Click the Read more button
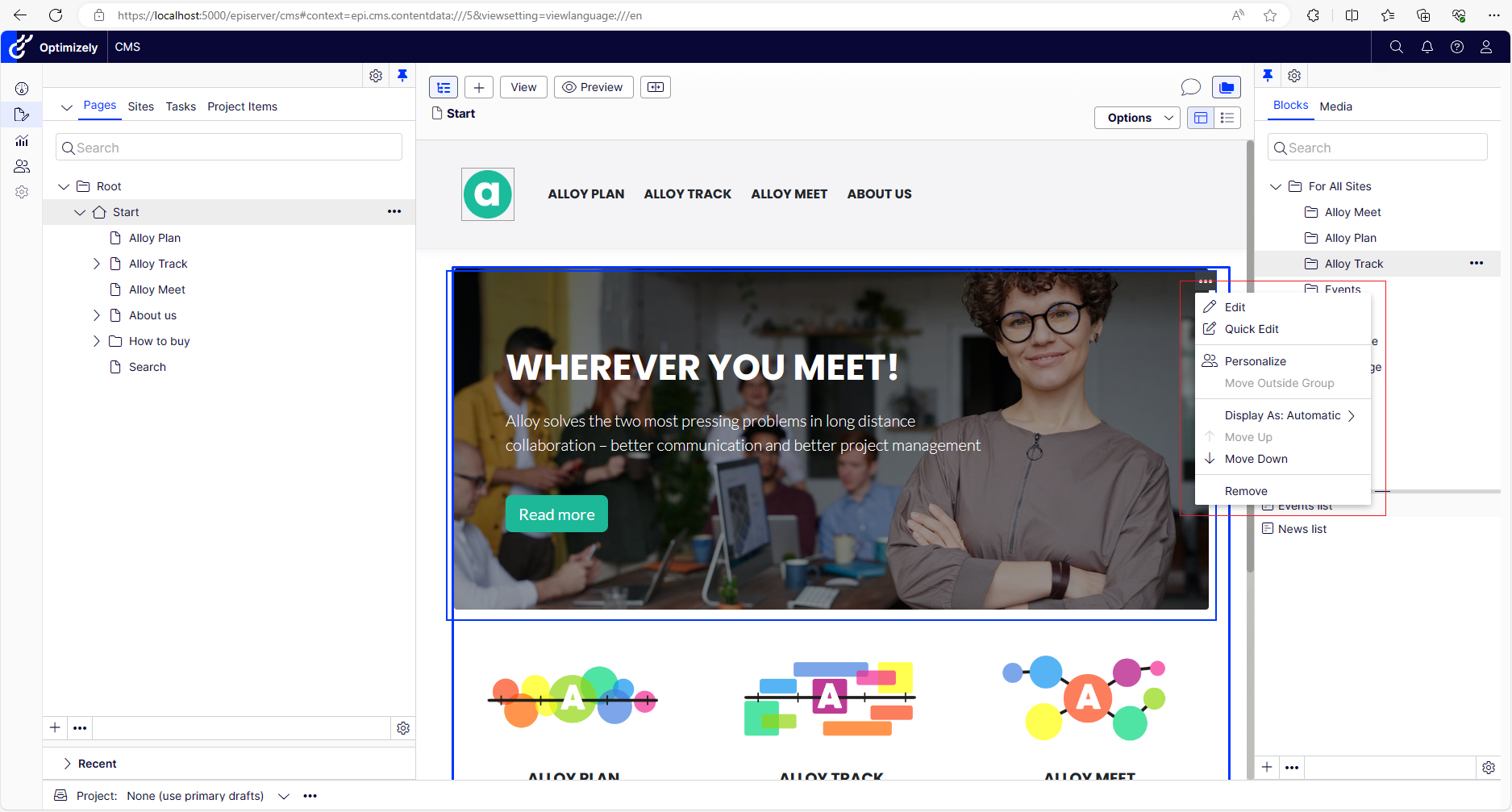This screenshot has width=1512, height=812. 556,514
